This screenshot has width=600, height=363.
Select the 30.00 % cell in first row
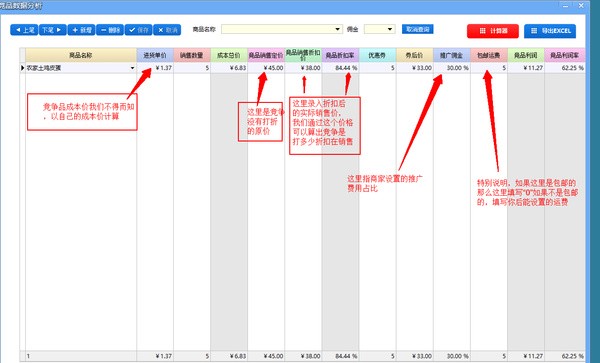[452, 68]
